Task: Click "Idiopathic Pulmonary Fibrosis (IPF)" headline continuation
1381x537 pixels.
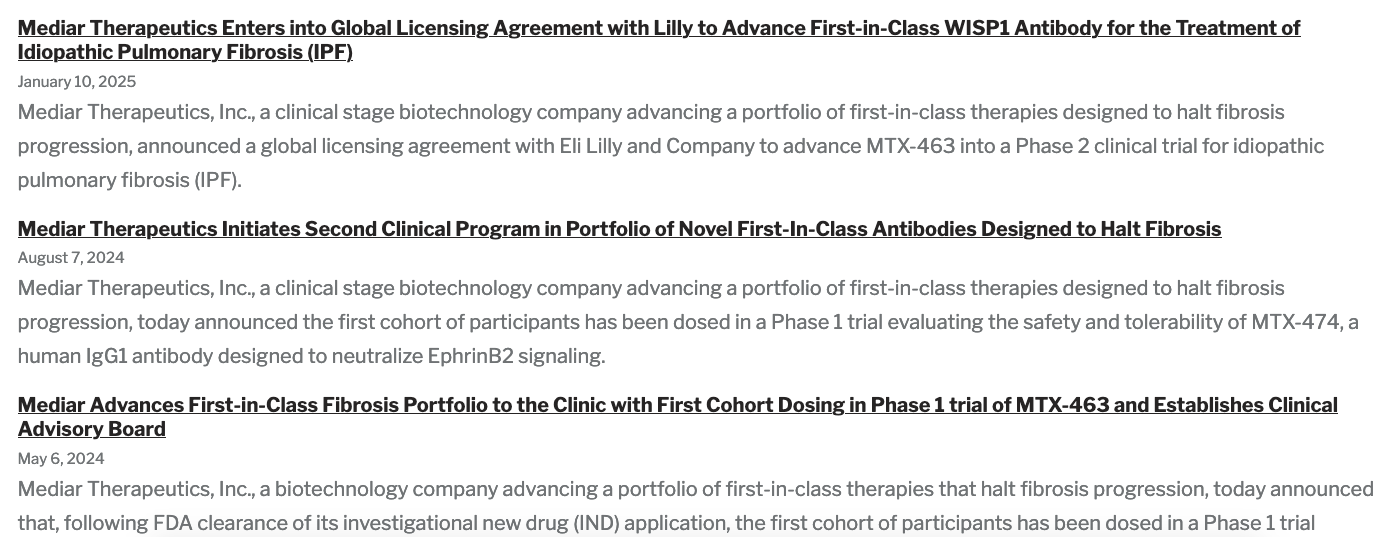Action: (x=185, y=52)
